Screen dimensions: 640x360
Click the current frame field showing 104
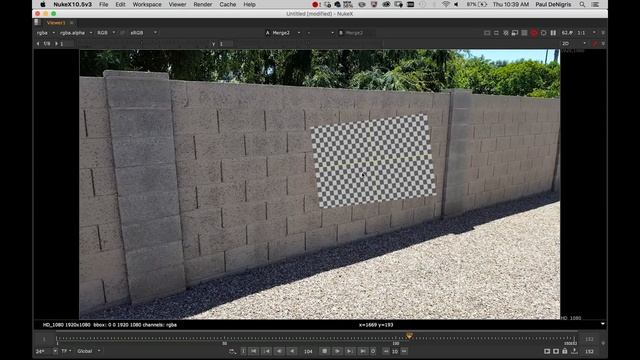tap(309, 351)
